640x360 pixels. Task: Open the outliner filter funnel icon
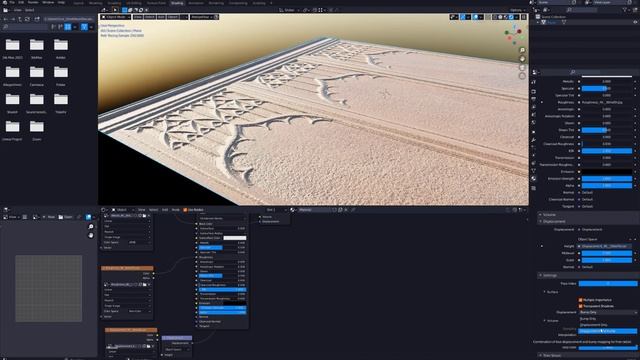[x=625, y=10]
